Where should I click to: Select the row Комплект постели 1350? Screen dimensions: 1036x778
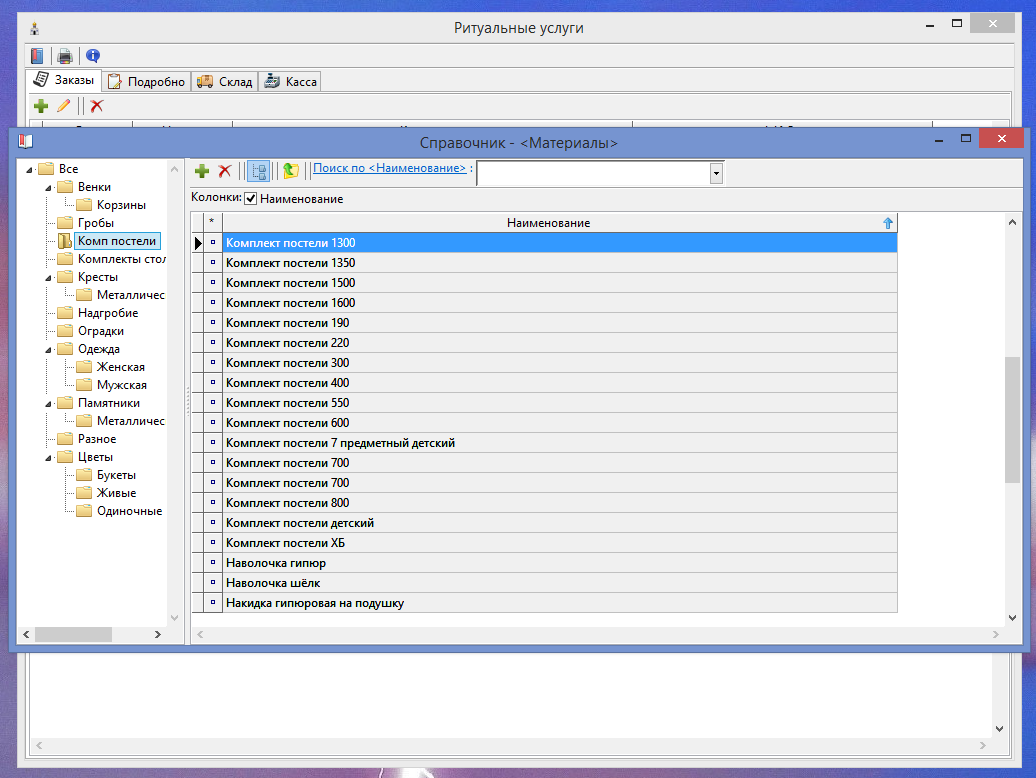click(x=560, y=263)
